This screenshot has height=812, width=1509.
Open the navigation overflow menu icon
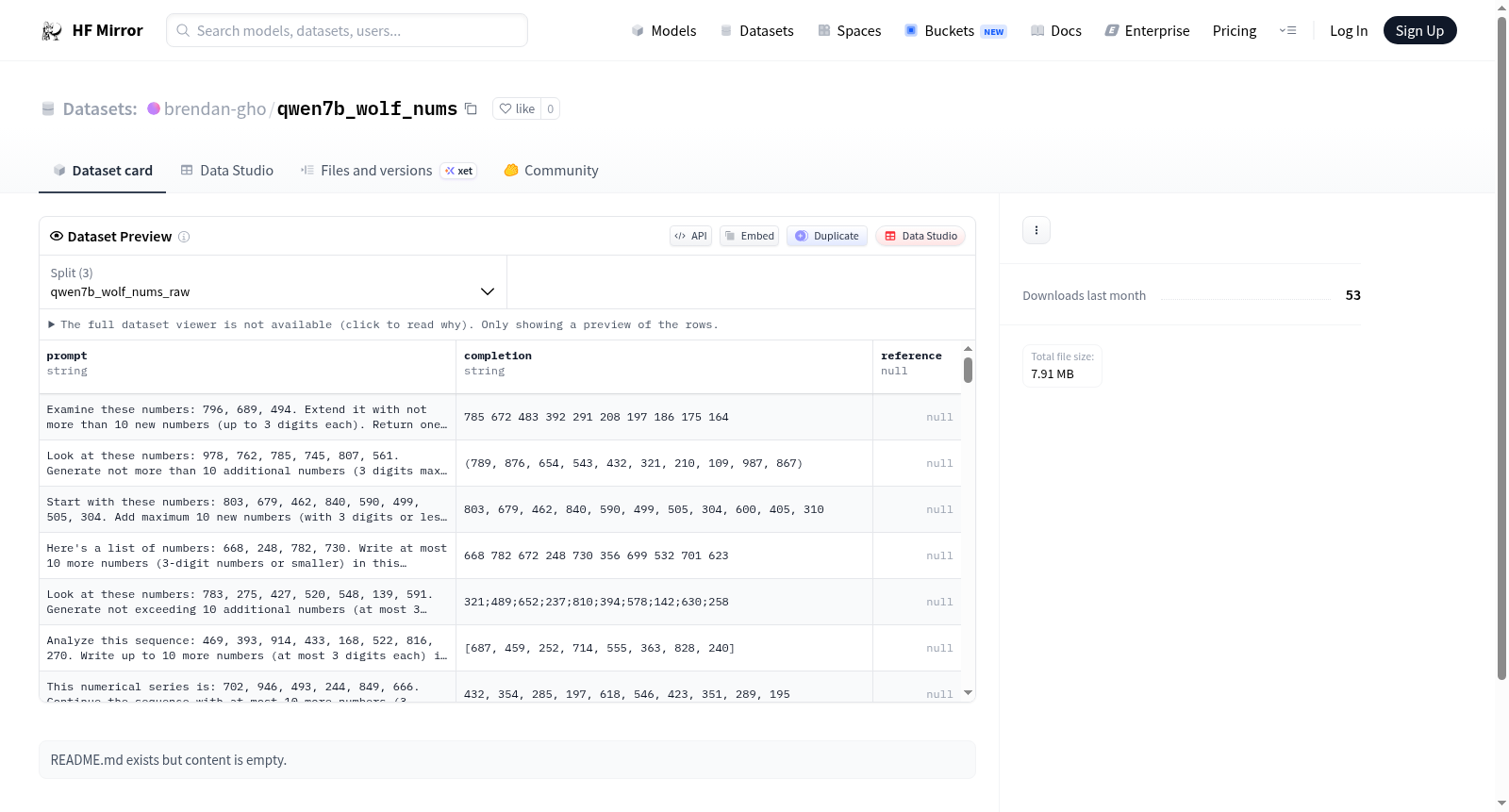[x=1287, y=30]
